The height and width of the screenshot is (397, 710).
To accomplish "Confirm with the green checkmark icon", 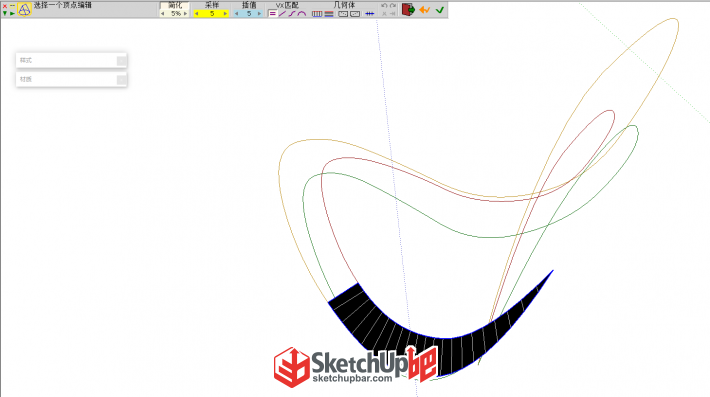I will pyautogui.click(x=440, y=10).
